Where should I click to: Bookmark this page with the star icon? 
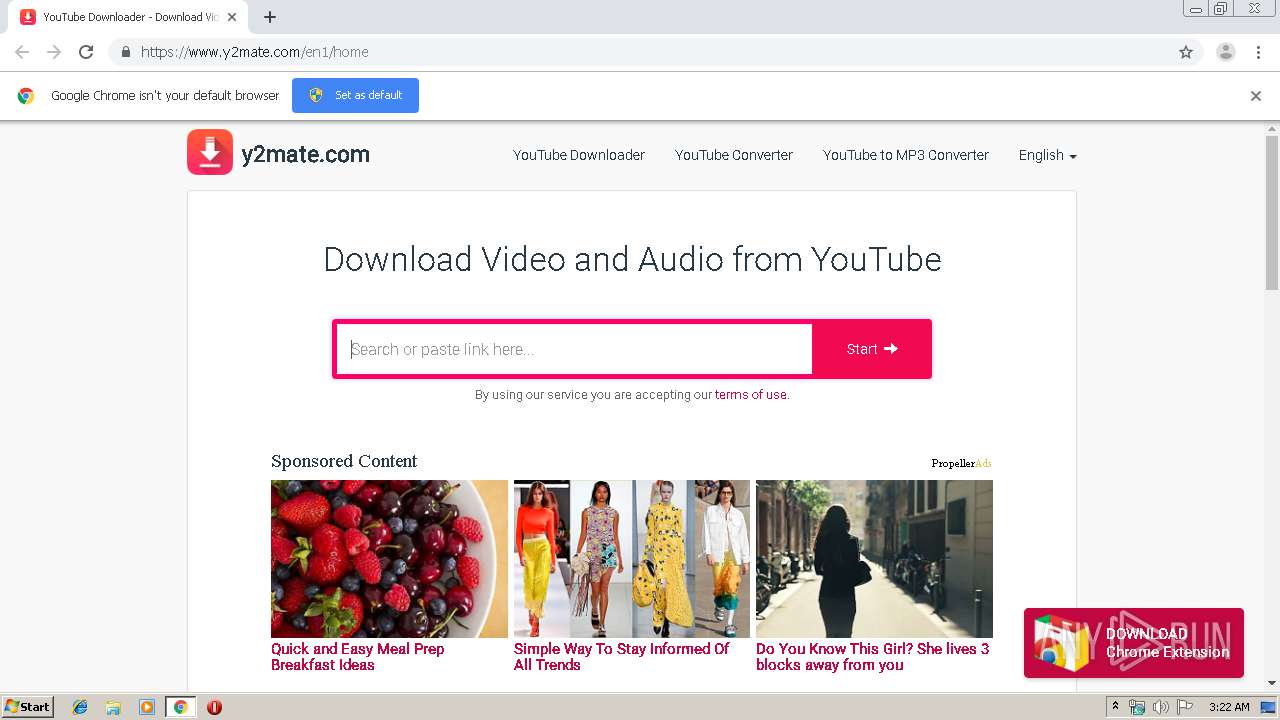tap(1186, 52)
